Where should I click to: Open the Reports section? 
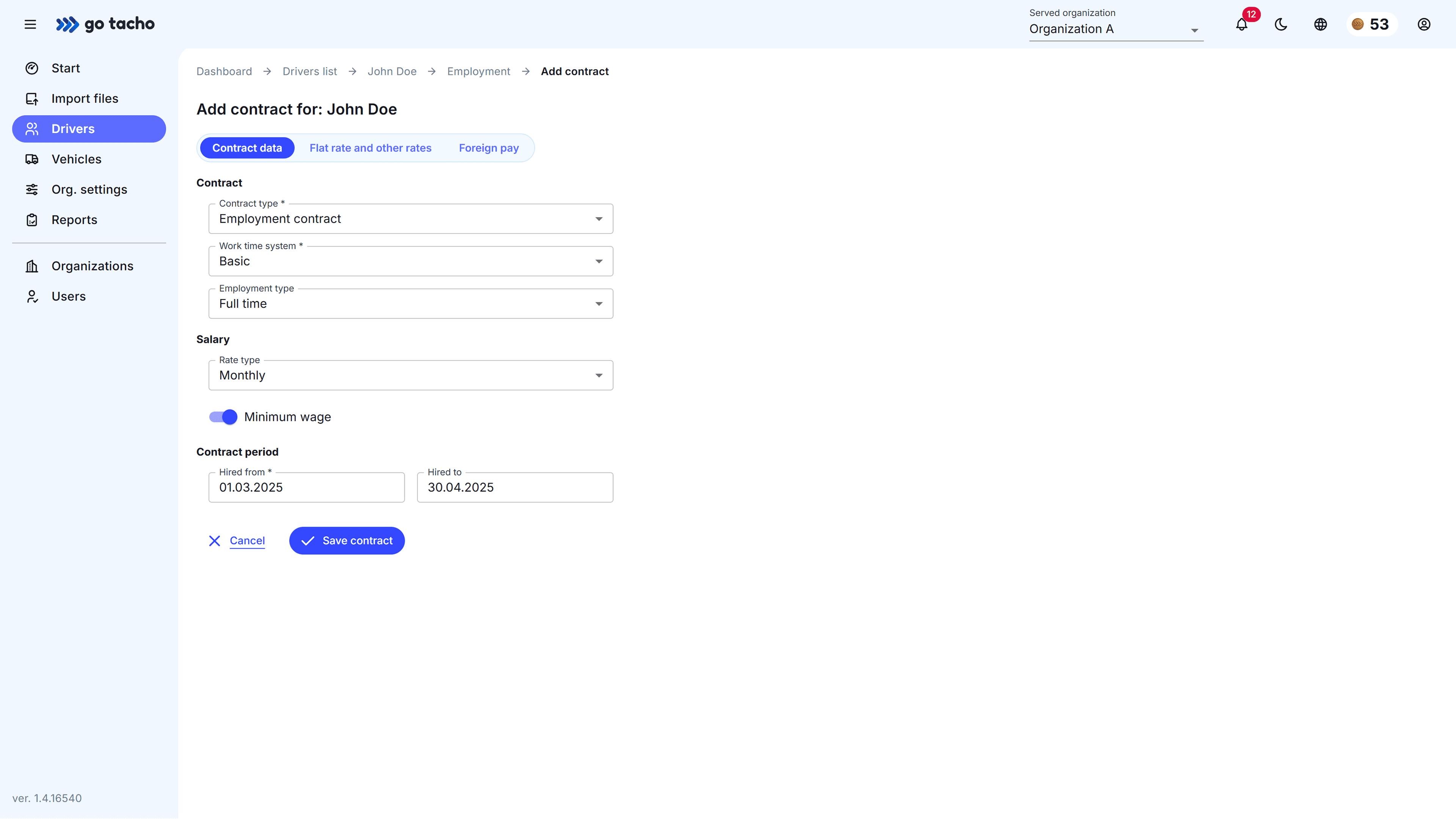pos(74,220)
